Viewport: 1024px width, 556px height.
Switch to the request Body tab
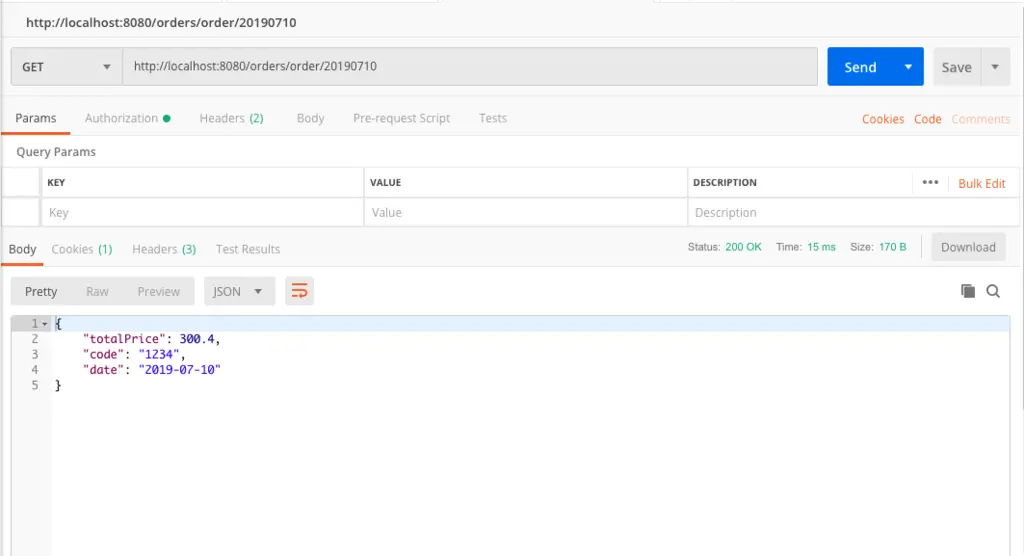(x=310, y=118)
